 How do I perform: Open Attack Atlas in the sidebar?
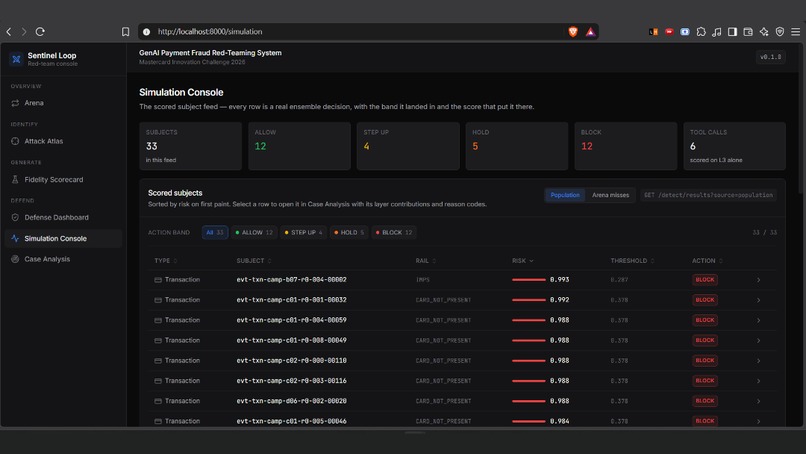click(x=63, y=141)
